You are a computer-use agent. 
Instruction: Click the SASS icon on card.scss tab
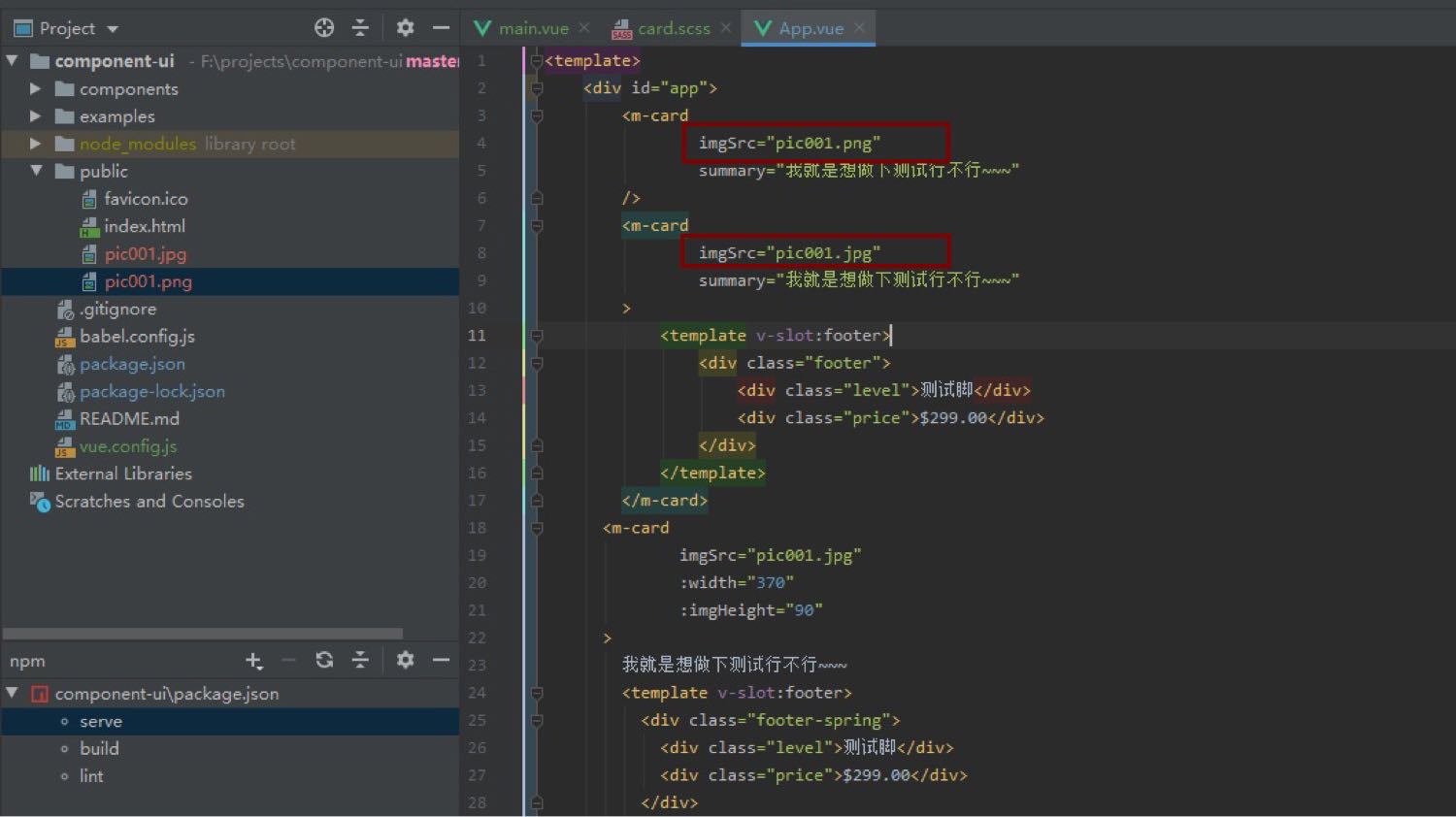coord(622,29)
